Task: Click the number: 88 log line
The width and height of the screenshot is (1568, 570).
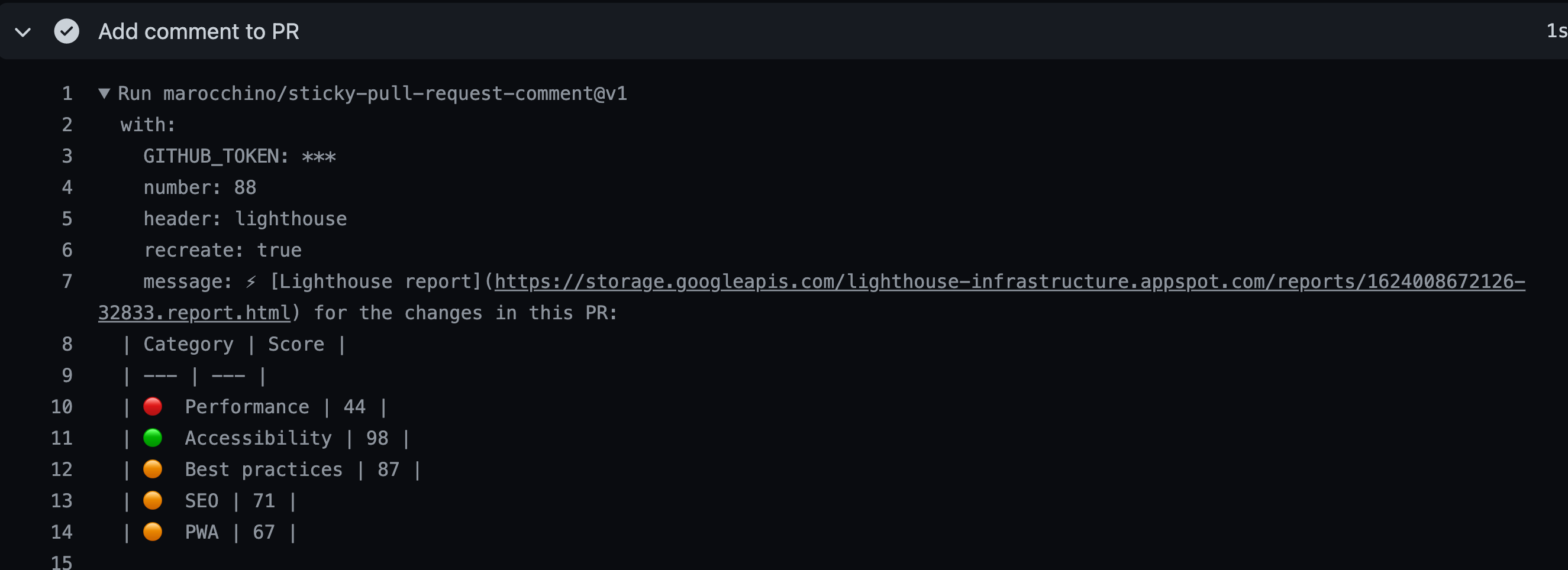Action: (199, 187)
